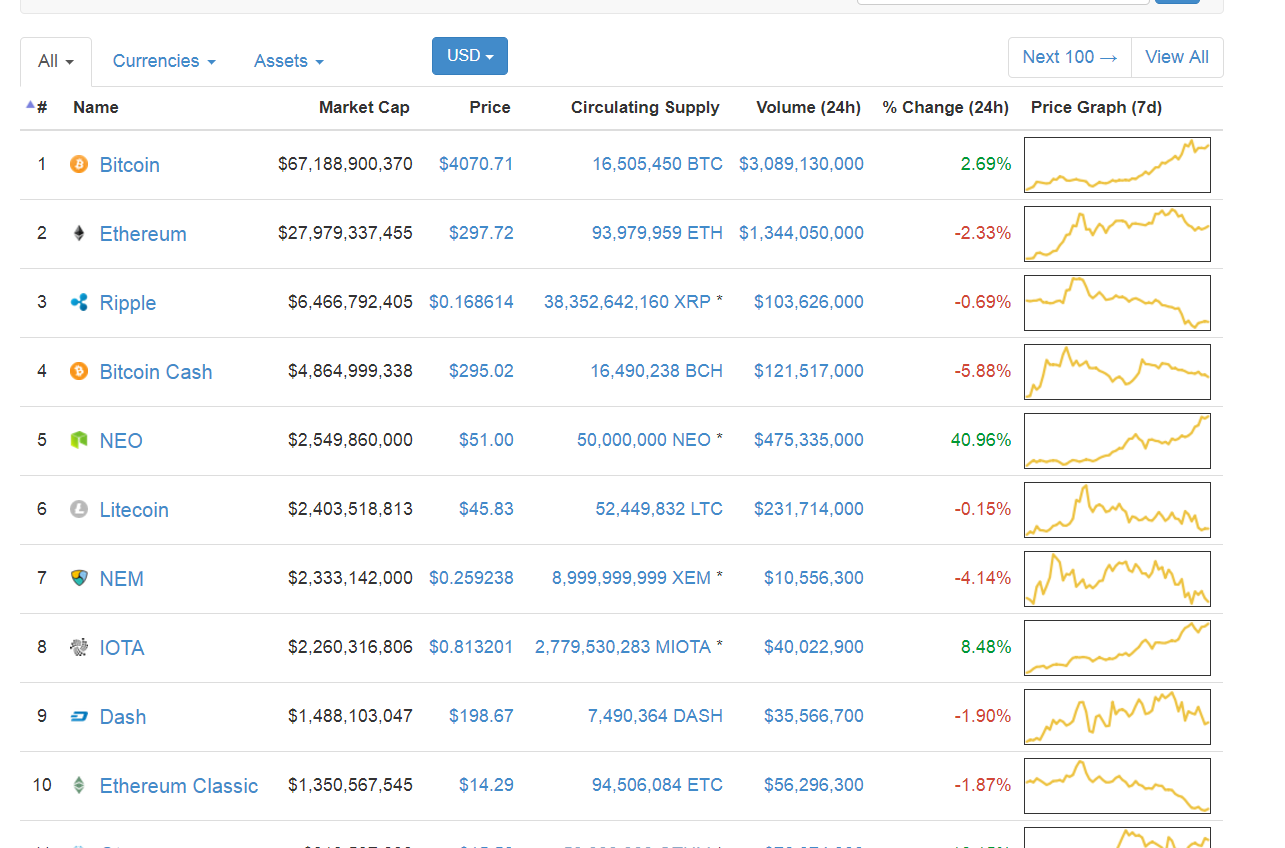This screenshot has height=848, width=1285.
Task: Expand the Currencies dropdown menu
Action: click(x=163, y=61)
